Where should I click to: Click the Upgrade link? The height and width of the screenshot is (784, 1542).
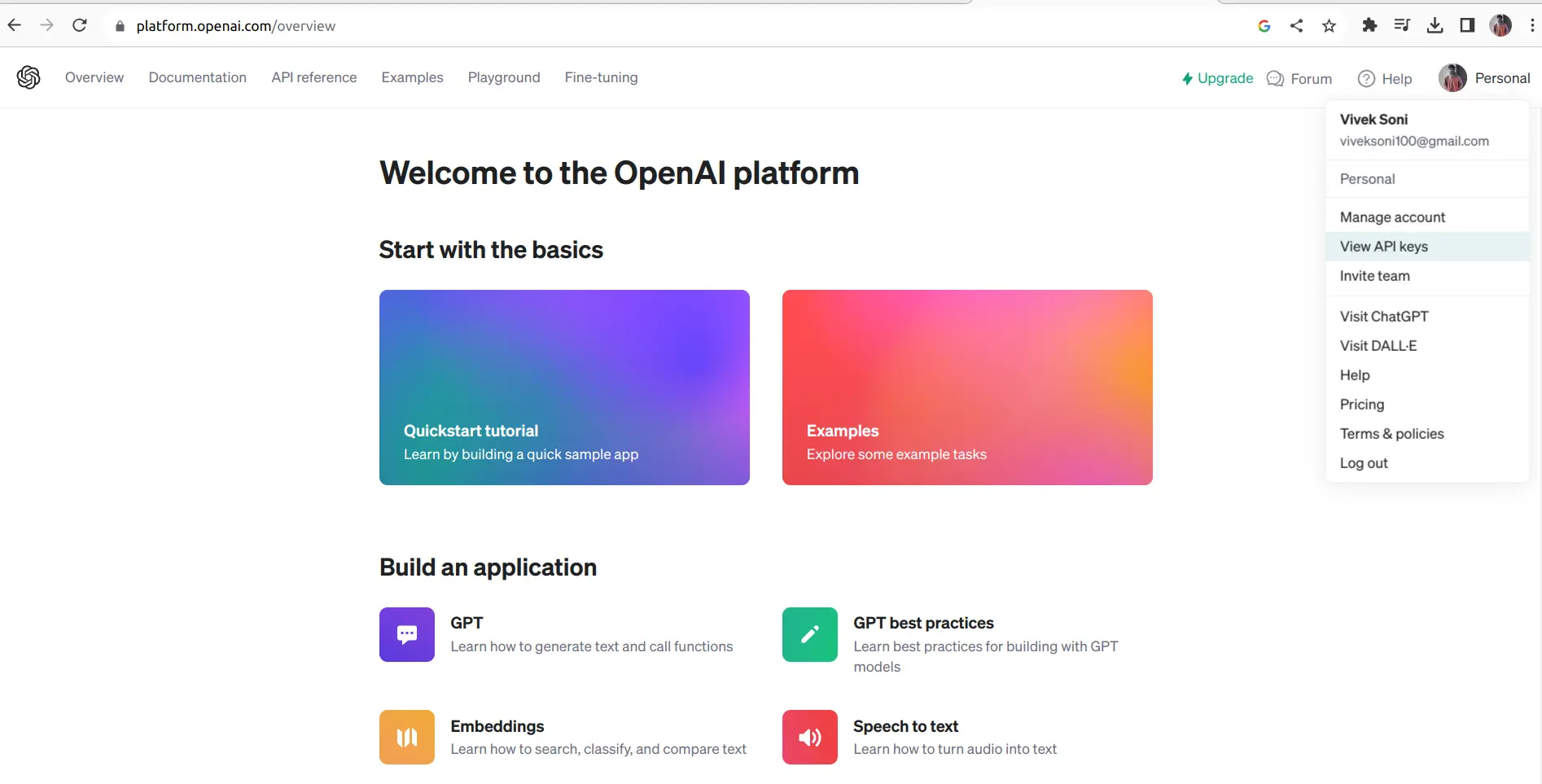coord(1218,78)
